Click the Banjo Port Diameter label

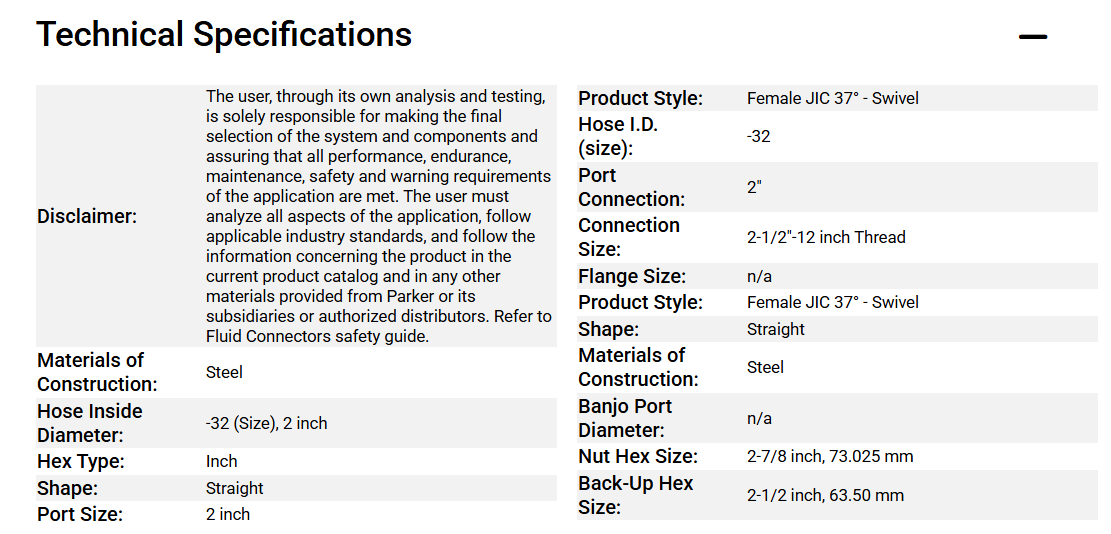tap(625, 418)
